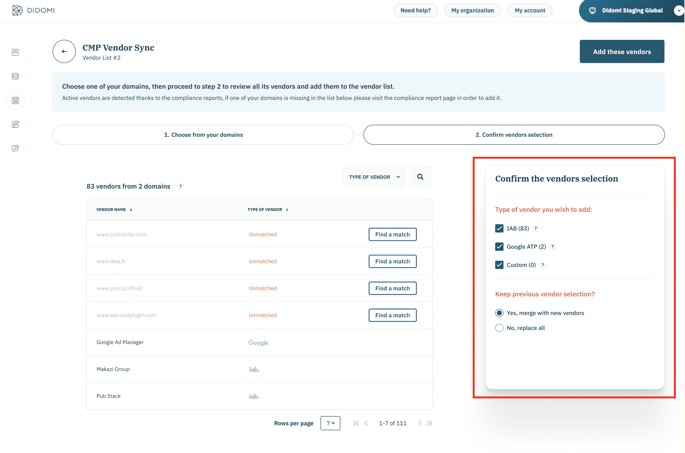Click the www.contractor.com vendor name
This screenshot has height=453, width=685.
(121, 235)
